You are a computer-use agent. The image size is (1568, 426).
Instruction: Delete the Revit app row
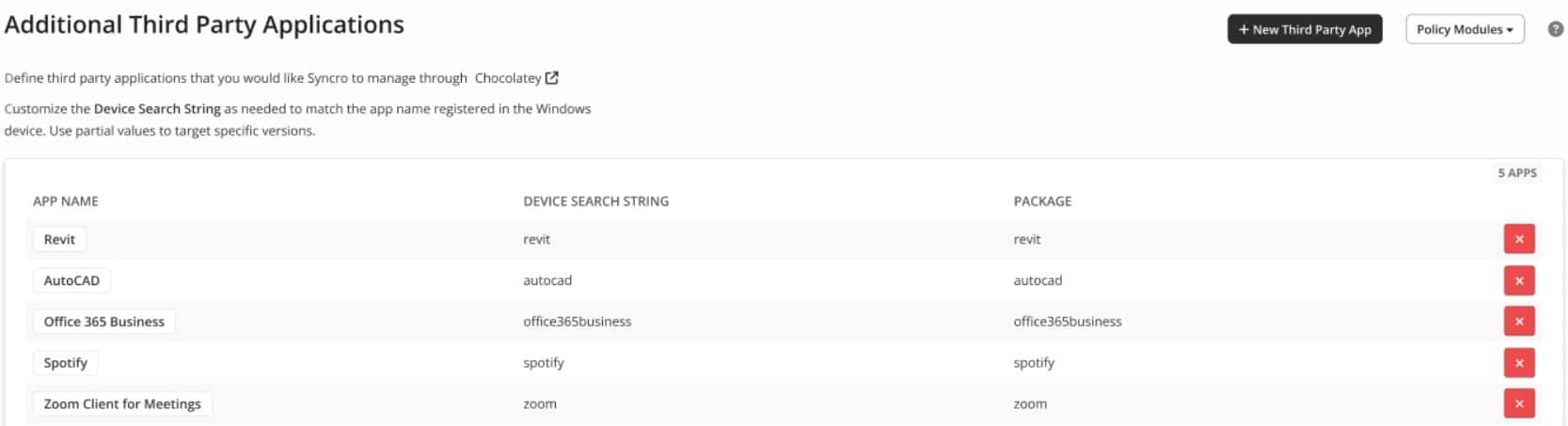click(x=1518, y=239)
